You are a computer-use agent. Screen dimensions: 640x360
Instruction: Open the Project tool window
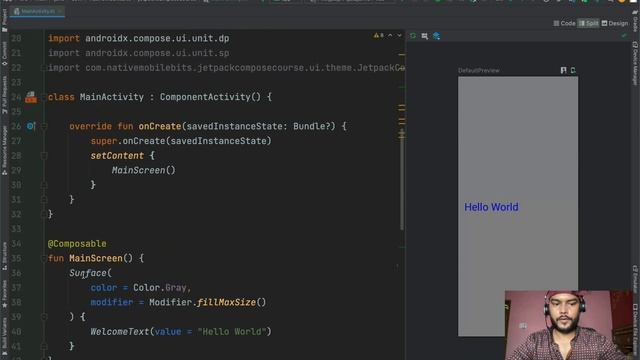tap(4, 20)
